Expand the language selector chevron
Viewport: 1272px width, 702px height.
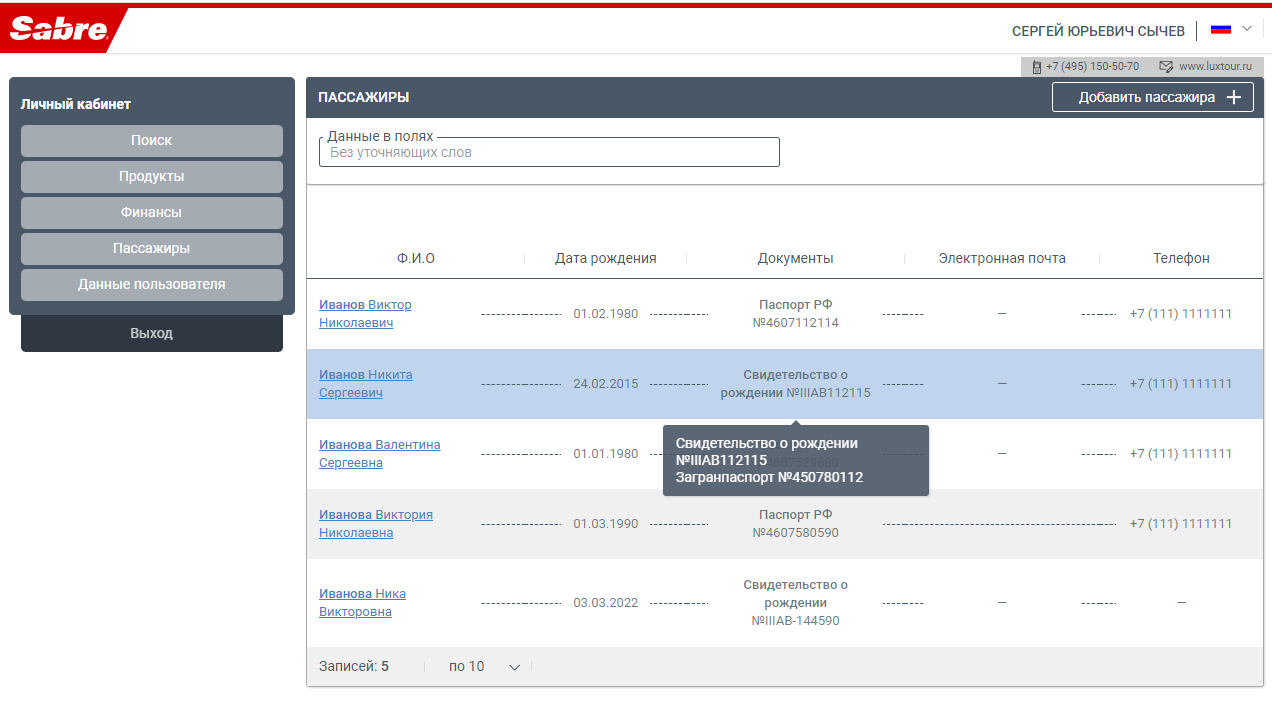[x=1247, y=29]
